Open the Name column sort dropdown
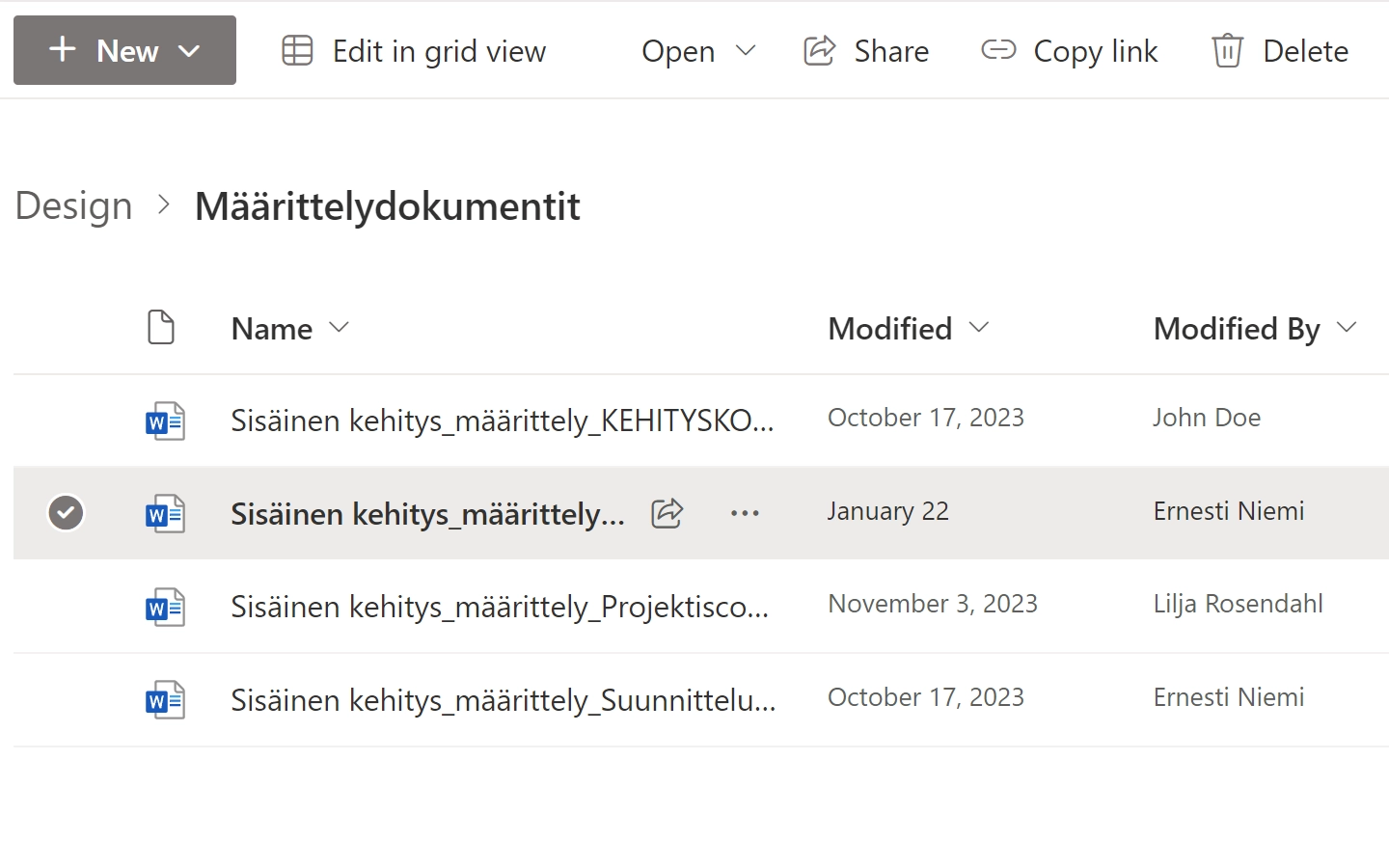This screenshot has width=1389, height=868. pos(340,328)
